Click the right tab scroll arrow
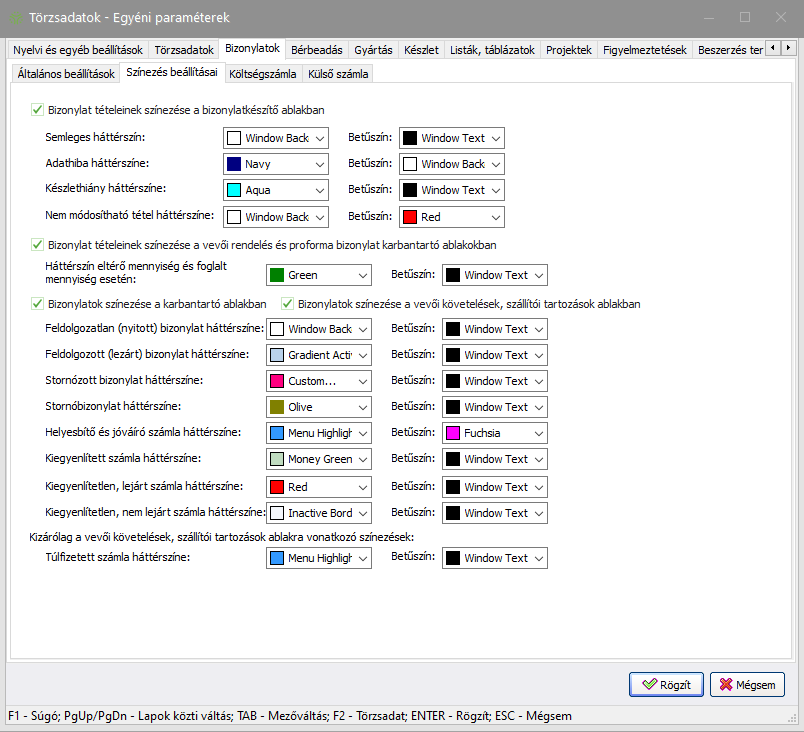 (x=789, y=48)
